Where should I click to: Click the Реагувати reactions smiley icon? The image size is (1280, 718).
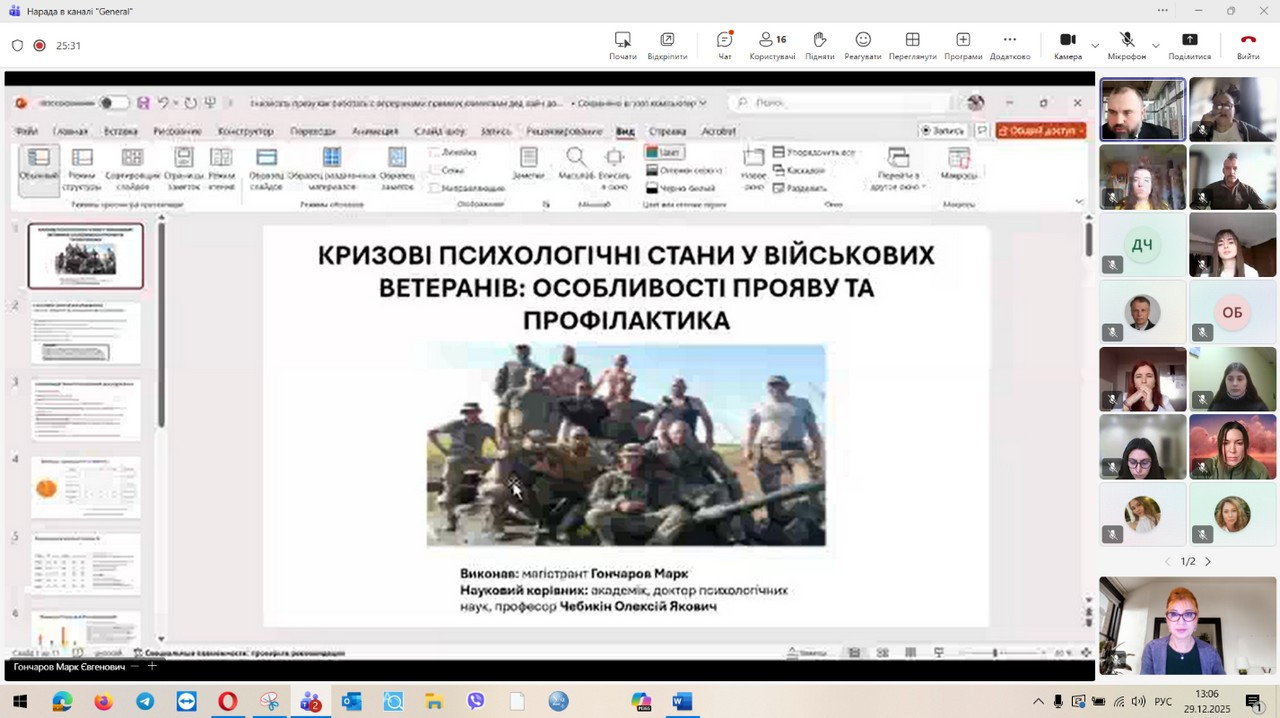[x=862, y=45]
